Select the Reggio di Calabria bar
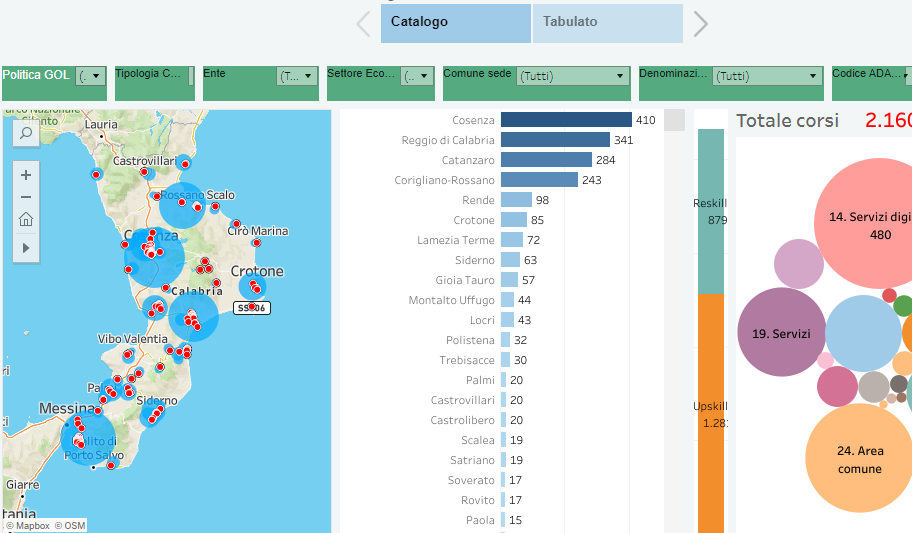The width and height of the screenshot is (912, 533). [555, 140]
